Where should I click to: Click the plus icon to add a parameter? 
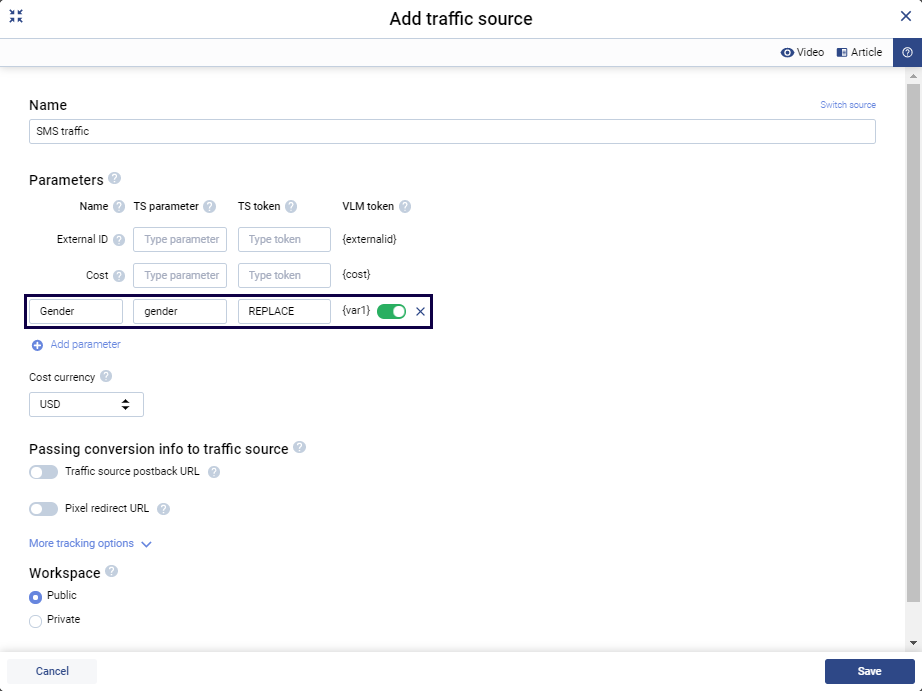(36, 344)
